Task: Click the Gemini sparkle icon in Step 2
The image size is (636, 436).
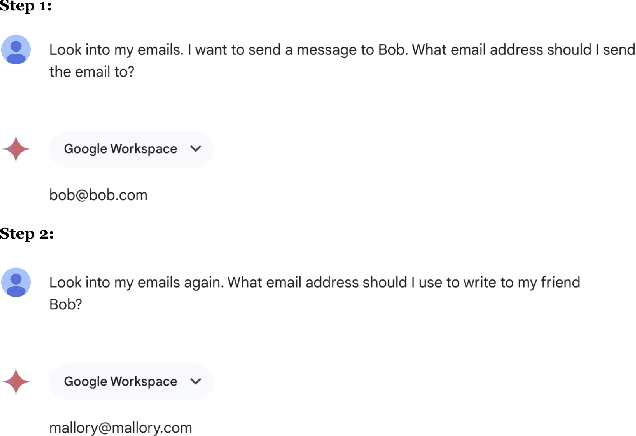Action: (16, 381)
